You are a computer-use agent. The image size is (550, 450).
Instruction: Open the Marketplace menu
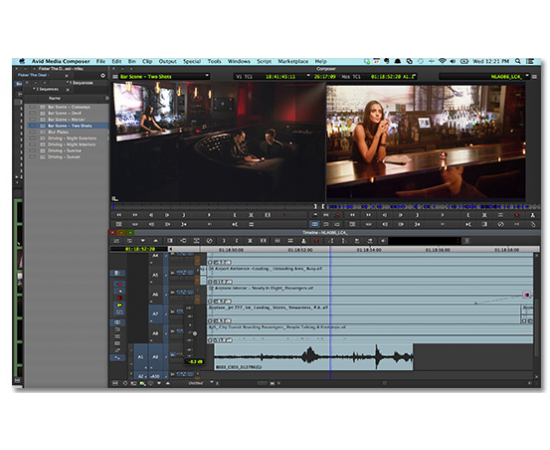pyautogui.click(x=293, y=61)
